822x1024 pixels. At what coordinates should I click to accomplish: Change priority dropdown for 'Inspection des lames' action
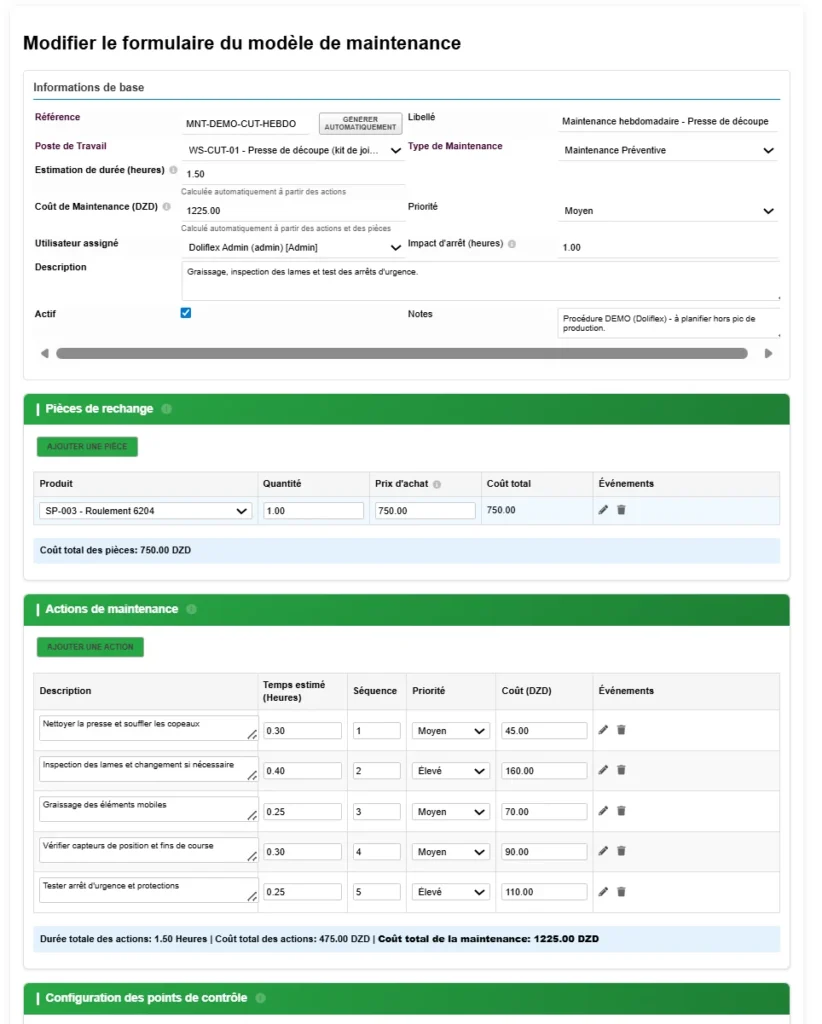(x=450, y=770)
